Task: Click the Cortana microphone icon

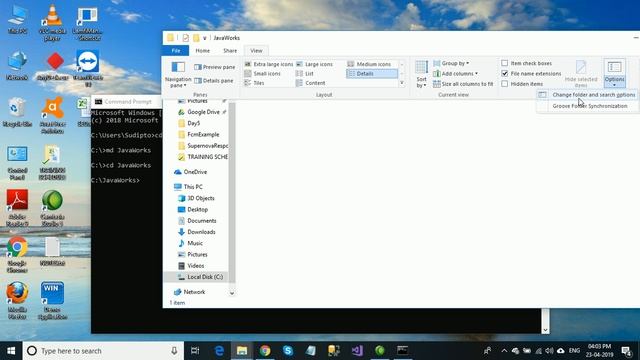Action: (174, 351)
